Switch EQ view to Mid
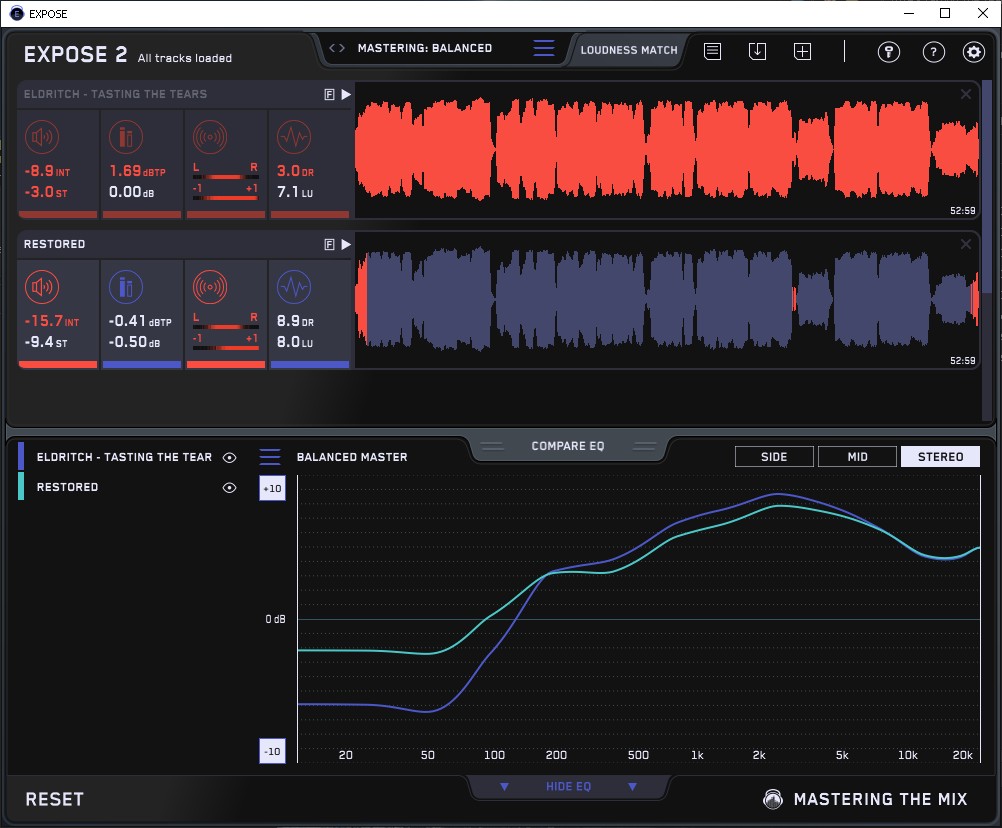 [857, 457]
